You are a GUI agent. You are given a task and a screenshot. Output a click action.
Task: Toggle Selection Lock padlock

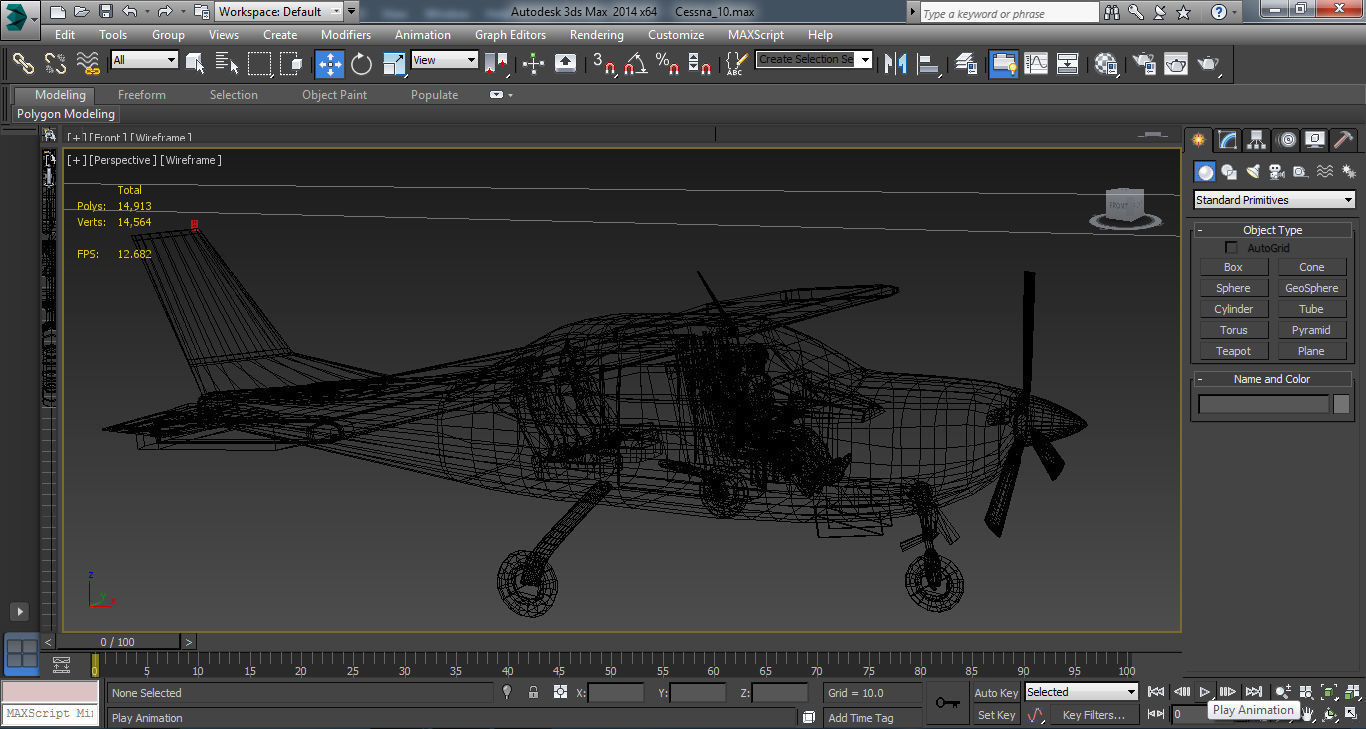533,692
